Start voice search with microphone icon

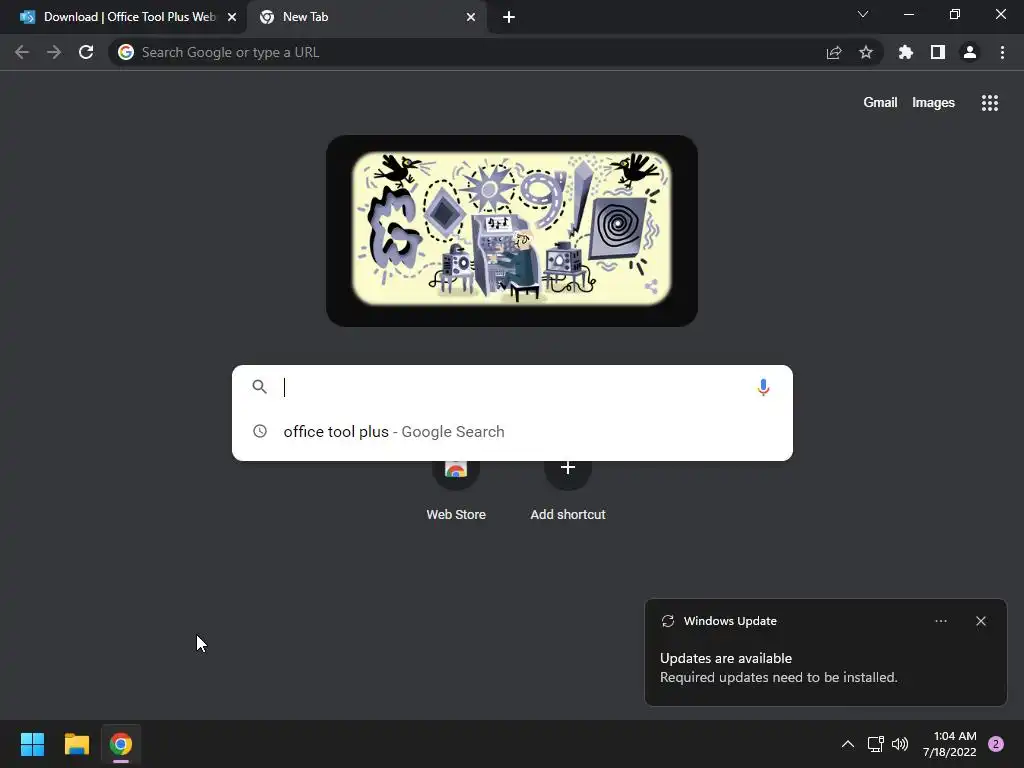[763, 387]
